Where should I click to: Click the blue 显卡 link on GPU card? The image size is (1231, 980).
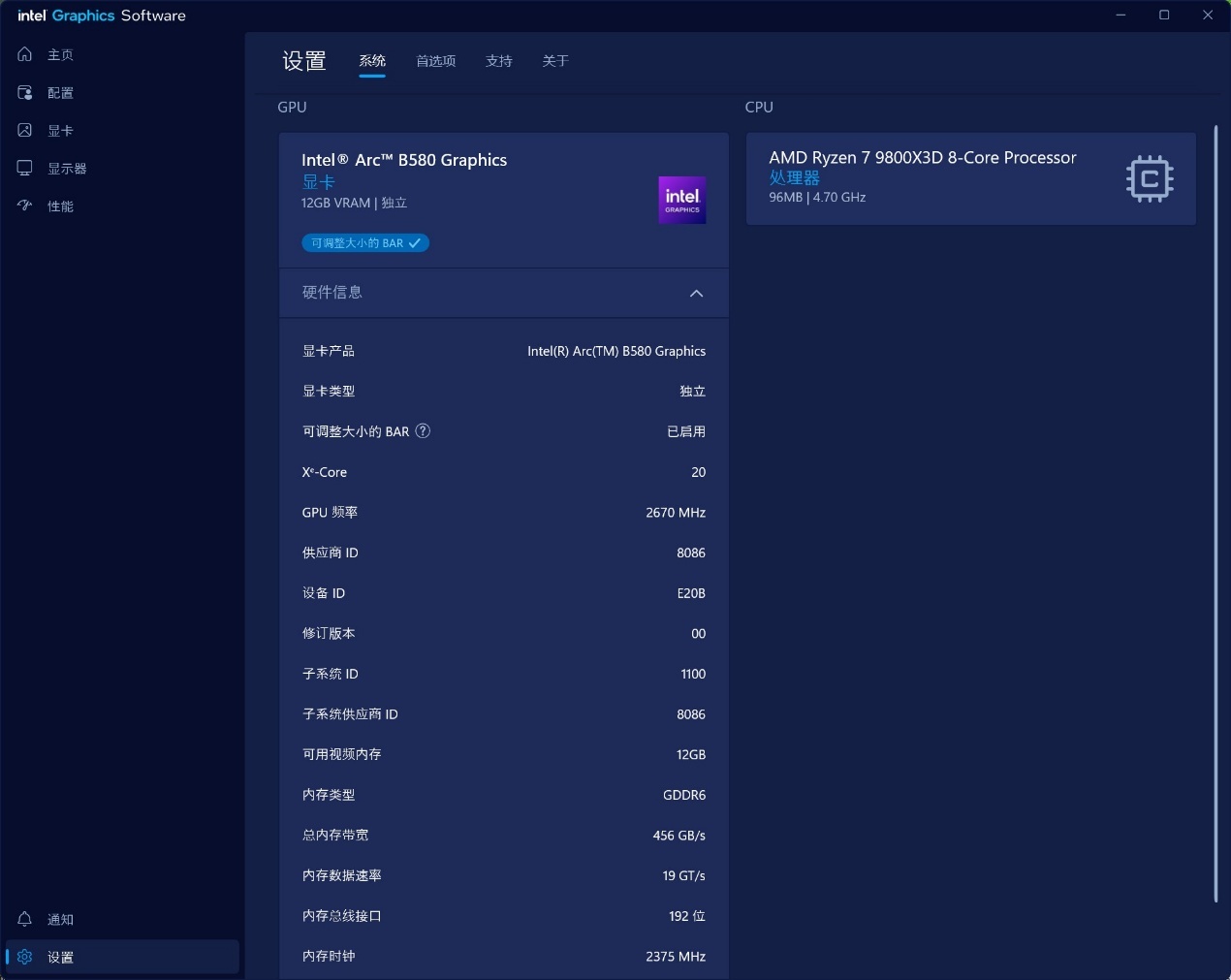pyautogui.click(x=318, y=182)
